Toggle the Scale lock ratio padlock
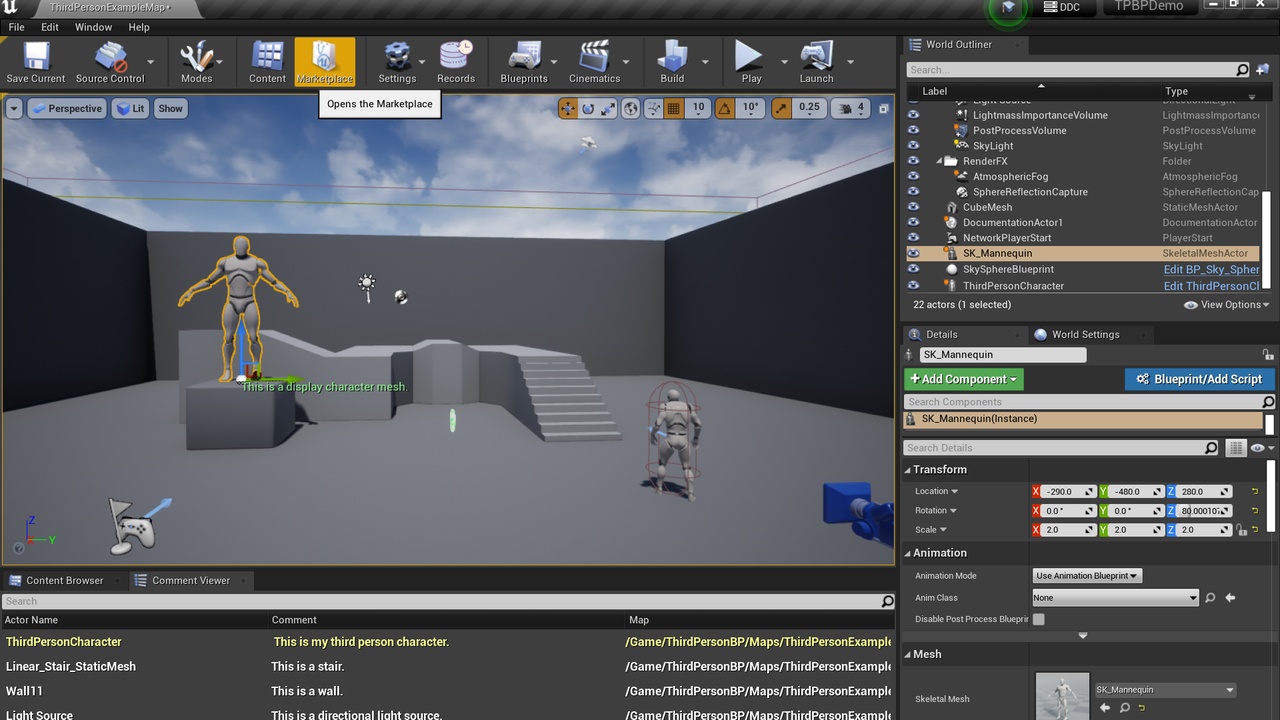1280x720 pixels. (1240, 530)
